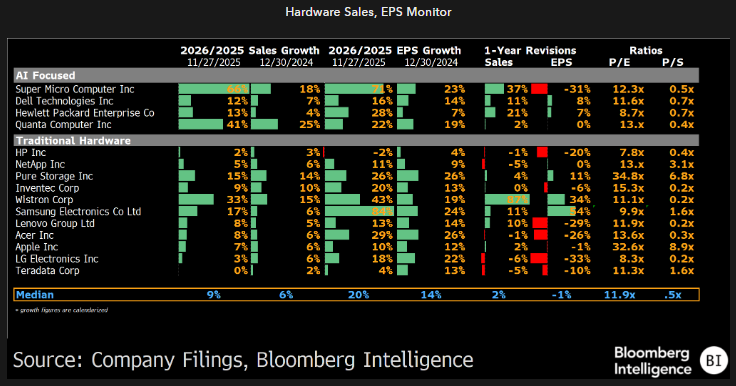
Task: Click the 2026/2025 EPS Growth column header
Action: pos(395,50)
